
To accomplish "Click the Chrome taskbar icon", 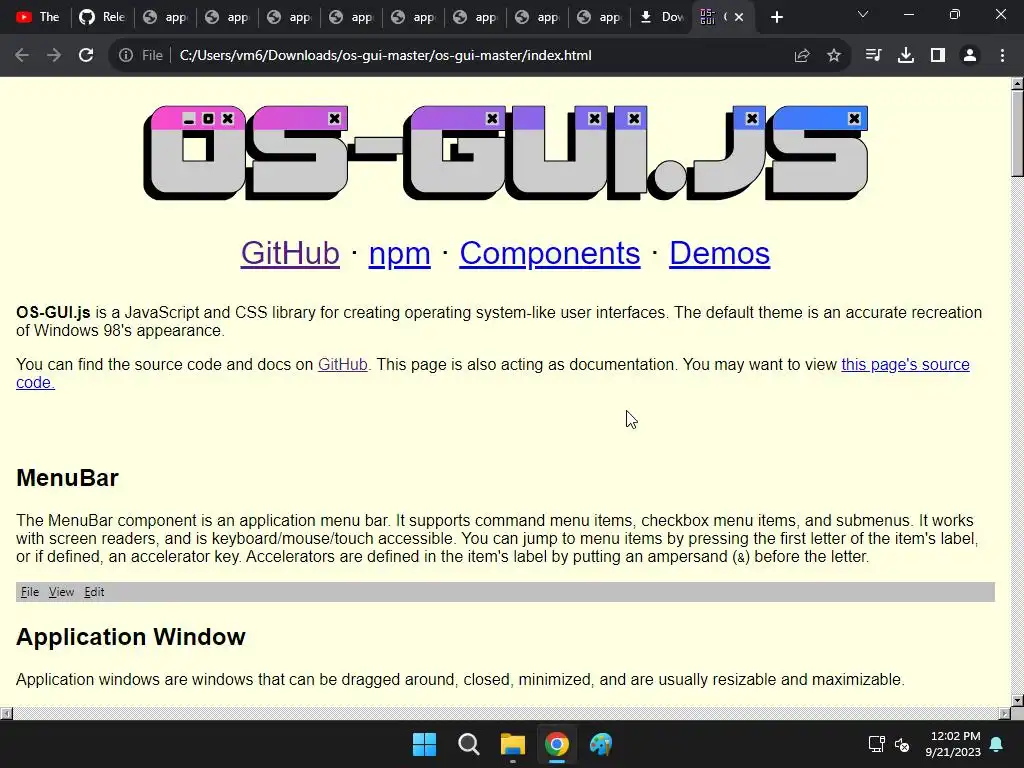I will (556, 744).
